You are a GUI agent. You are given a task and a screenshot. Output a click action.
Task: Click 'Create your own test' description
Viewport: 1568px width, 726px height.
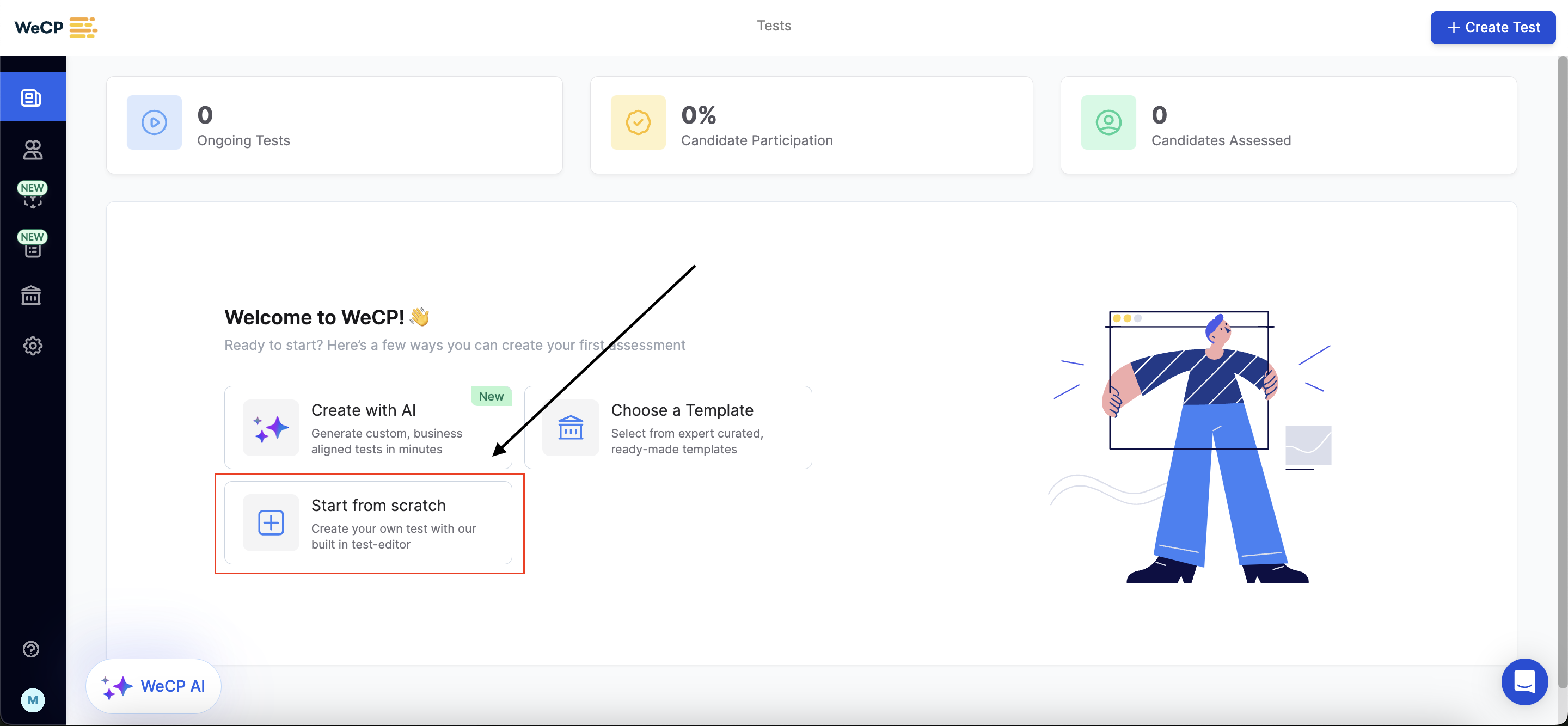tap(393, 536)
